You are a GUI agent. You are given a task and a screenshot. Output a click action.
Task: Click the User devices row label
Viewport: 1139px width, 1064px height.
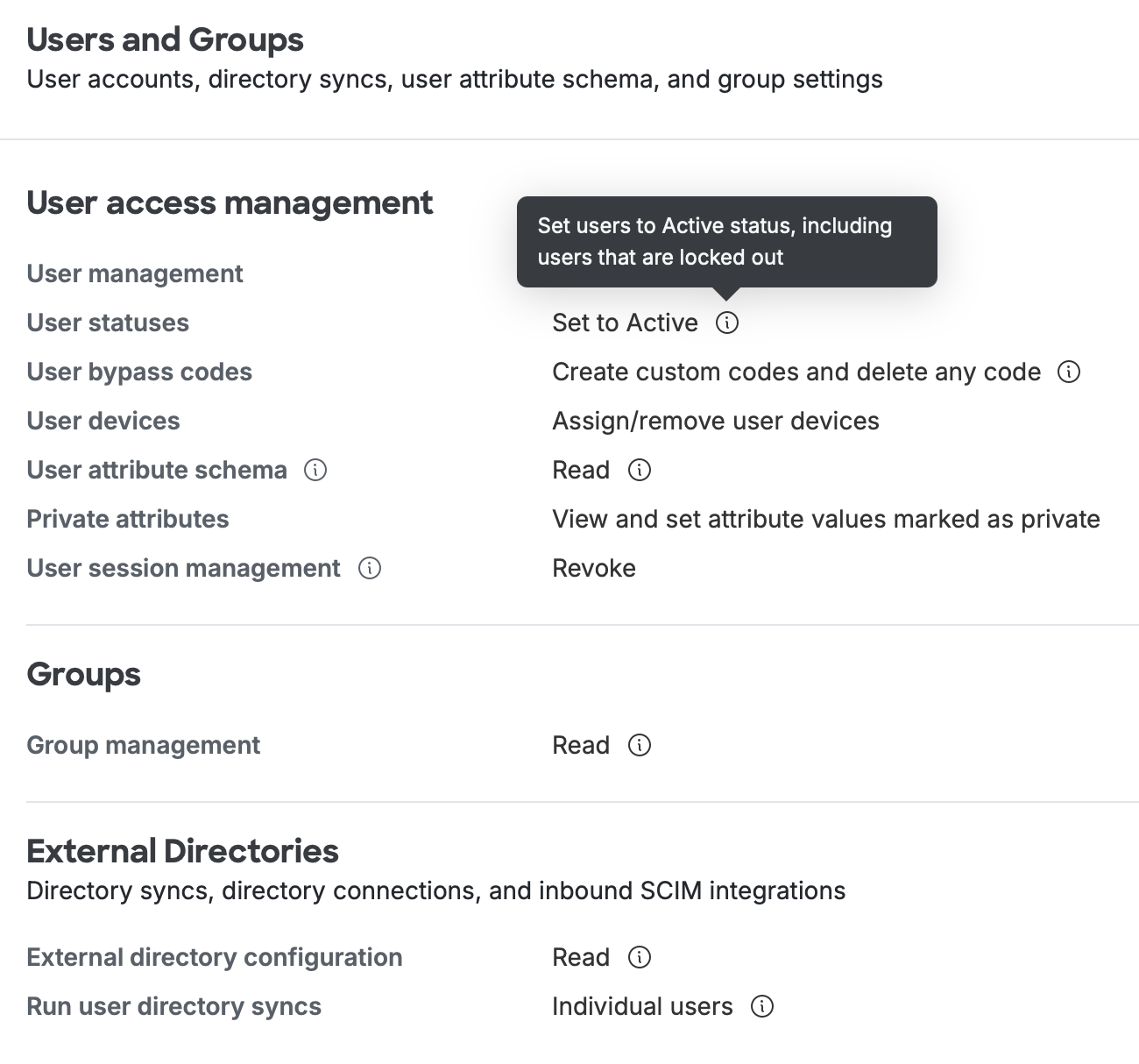click(x=103, y=421)
